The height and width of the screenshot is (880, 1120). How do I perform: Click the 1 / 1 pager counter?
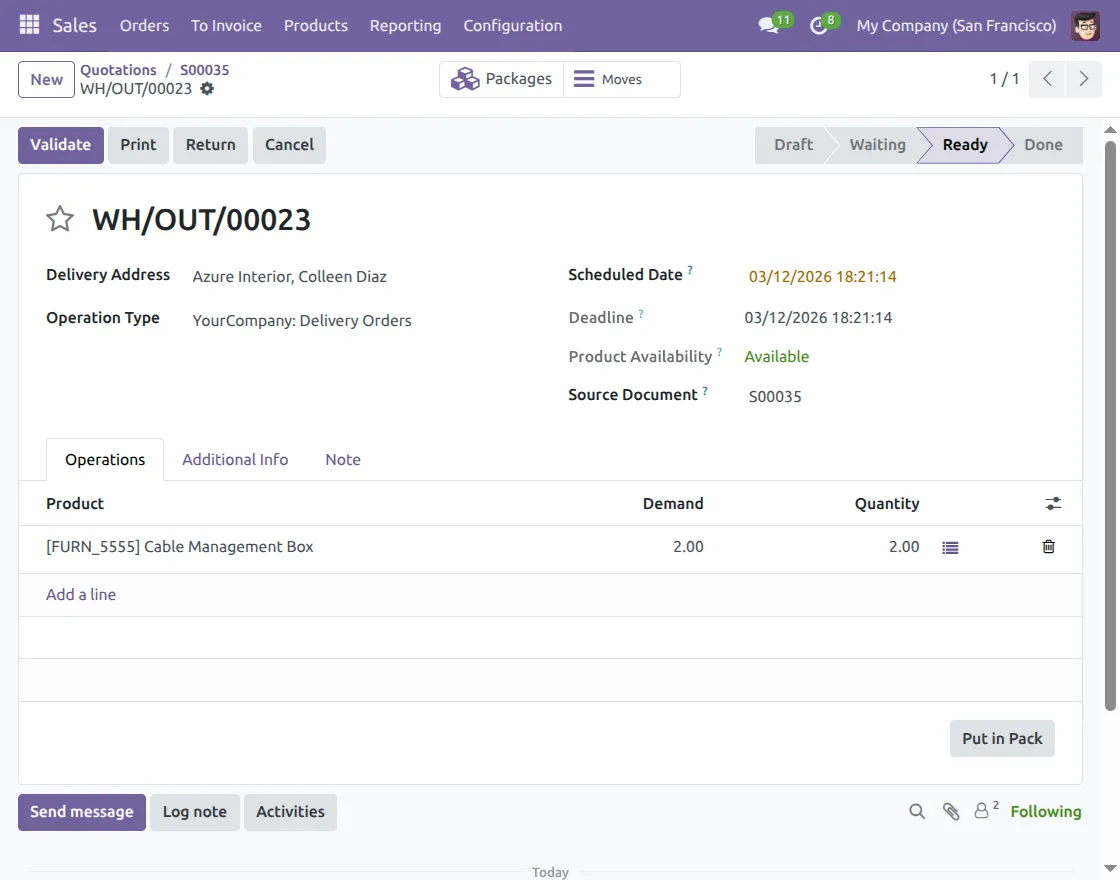1004,79
